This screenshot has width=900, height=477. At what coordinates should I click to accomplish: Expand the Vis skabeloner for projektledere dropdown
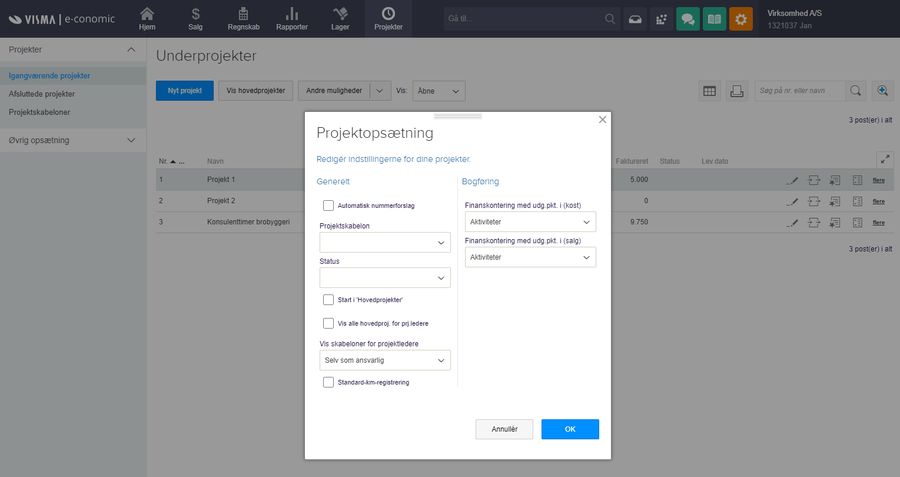[385, 360]
